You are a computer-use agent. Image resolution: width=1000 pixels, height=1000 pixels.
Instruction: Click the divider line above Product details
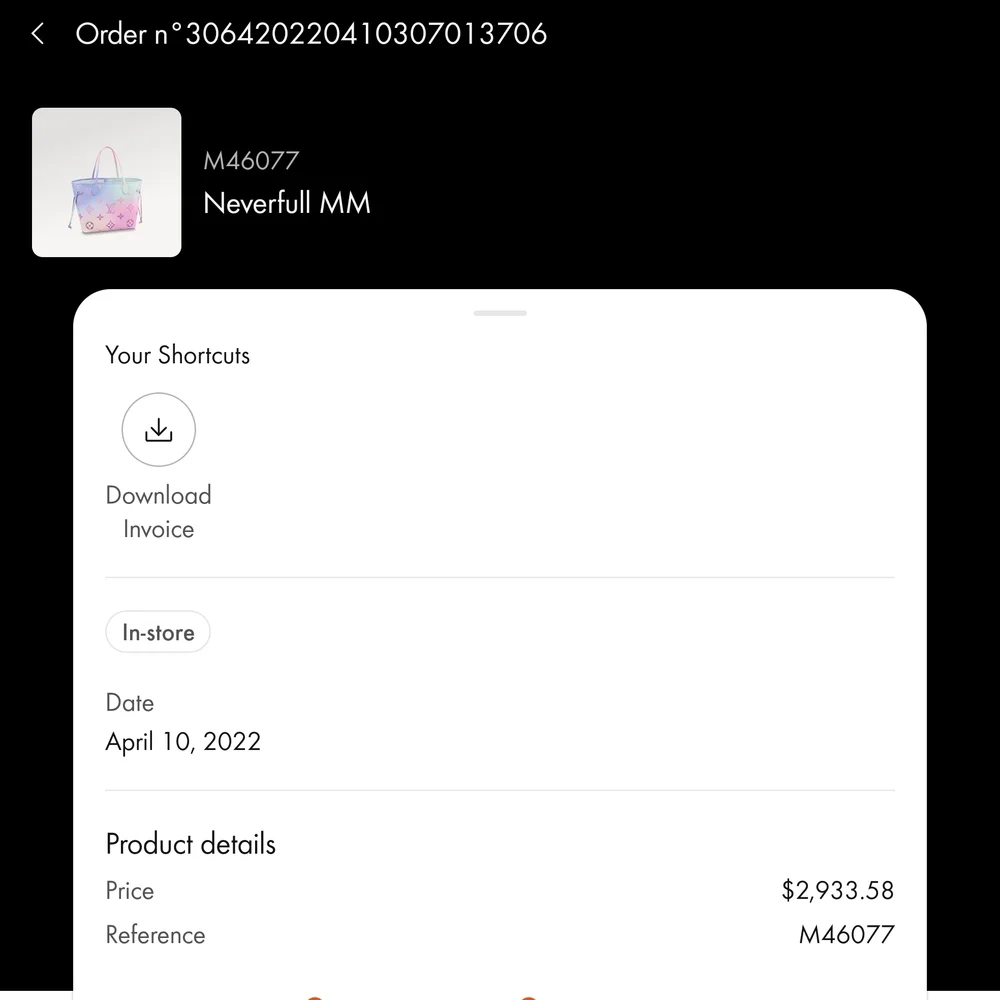click(500, 790)
